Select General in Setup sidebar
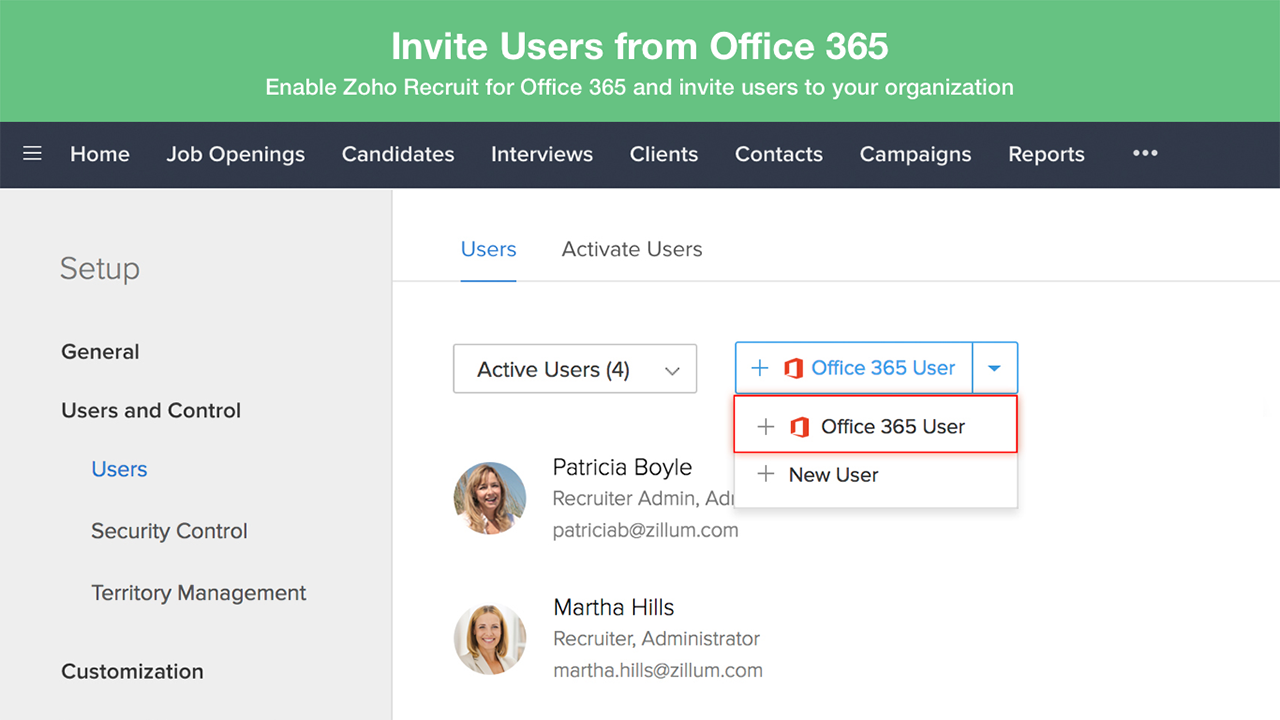The image size is (1280, 720). click(100, 352)
